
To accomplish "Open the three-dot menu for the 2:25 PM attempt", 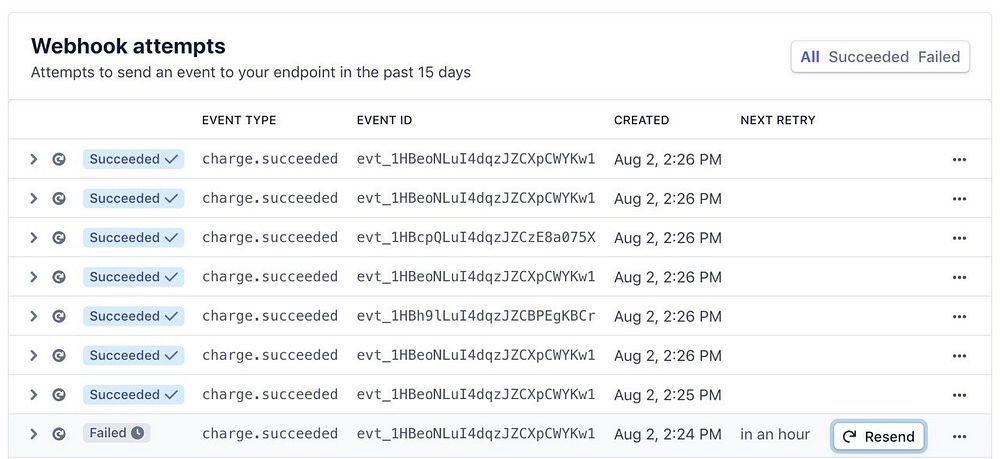I will pyautogui.click(x=959, y=395).
